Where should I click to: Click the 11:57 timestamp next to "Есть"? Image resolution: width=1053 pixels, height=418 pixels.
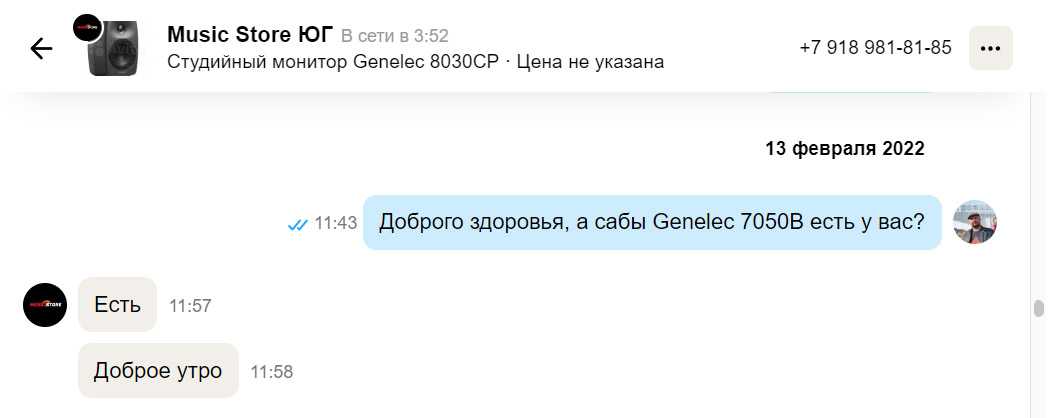190,306
